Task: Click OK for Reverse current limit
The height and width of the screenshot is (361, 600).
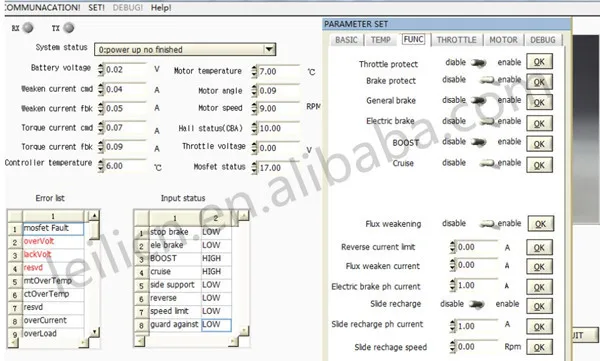Action: 539,248
